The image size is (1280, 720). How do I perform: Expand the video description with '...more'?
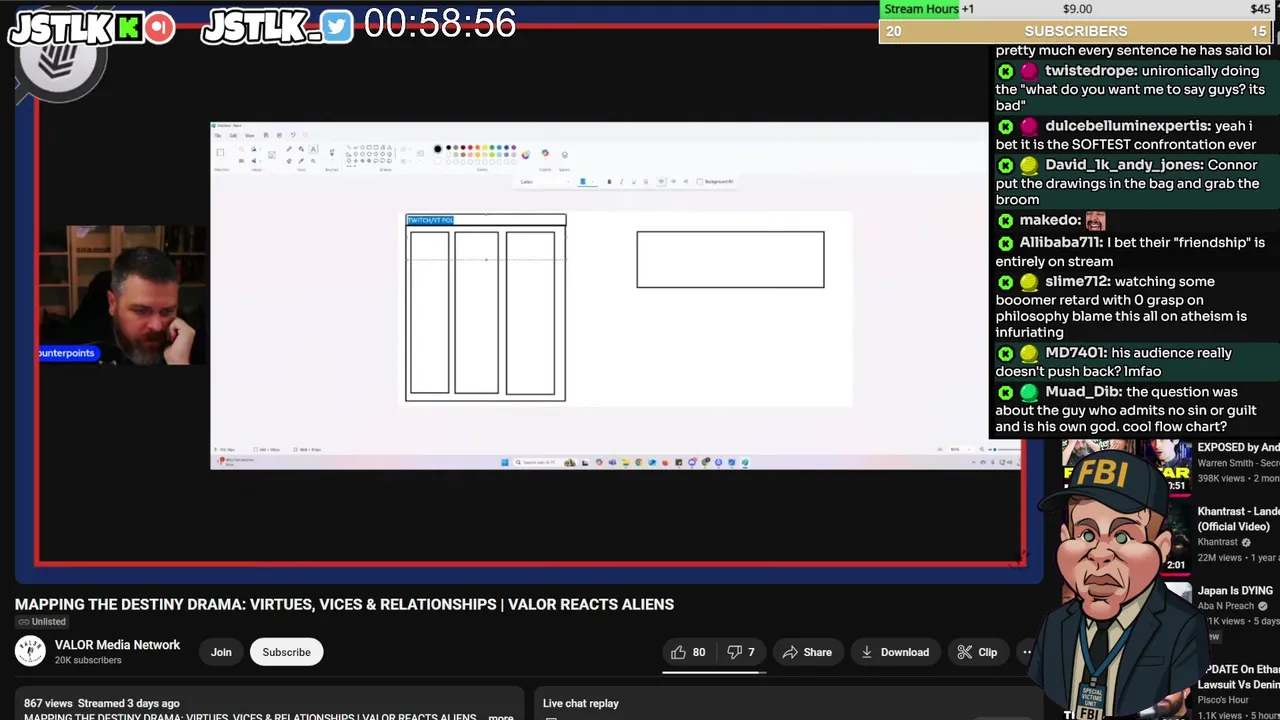[x=499, y=716]
